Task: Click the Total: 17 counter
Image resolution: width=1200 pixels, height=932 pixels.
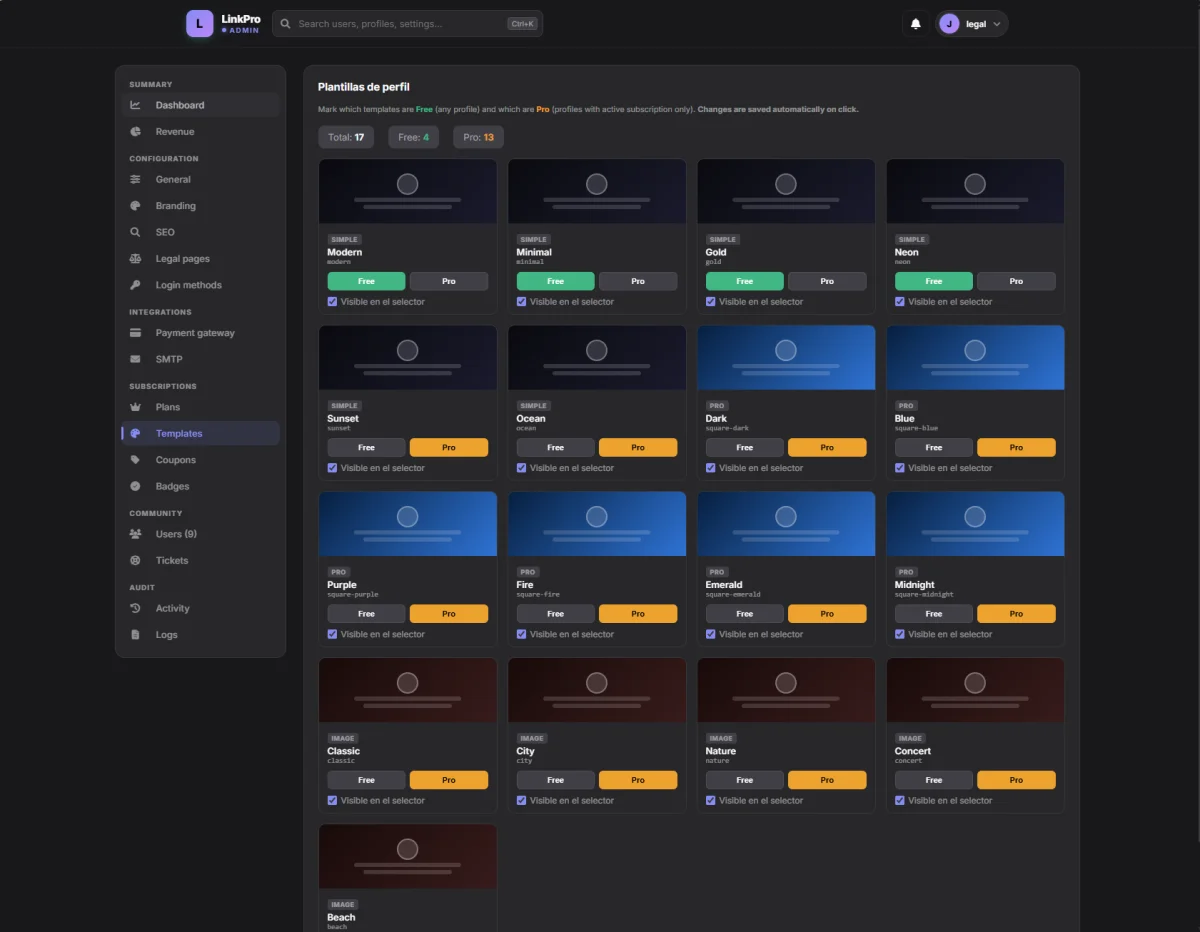Action: [346, 137]
